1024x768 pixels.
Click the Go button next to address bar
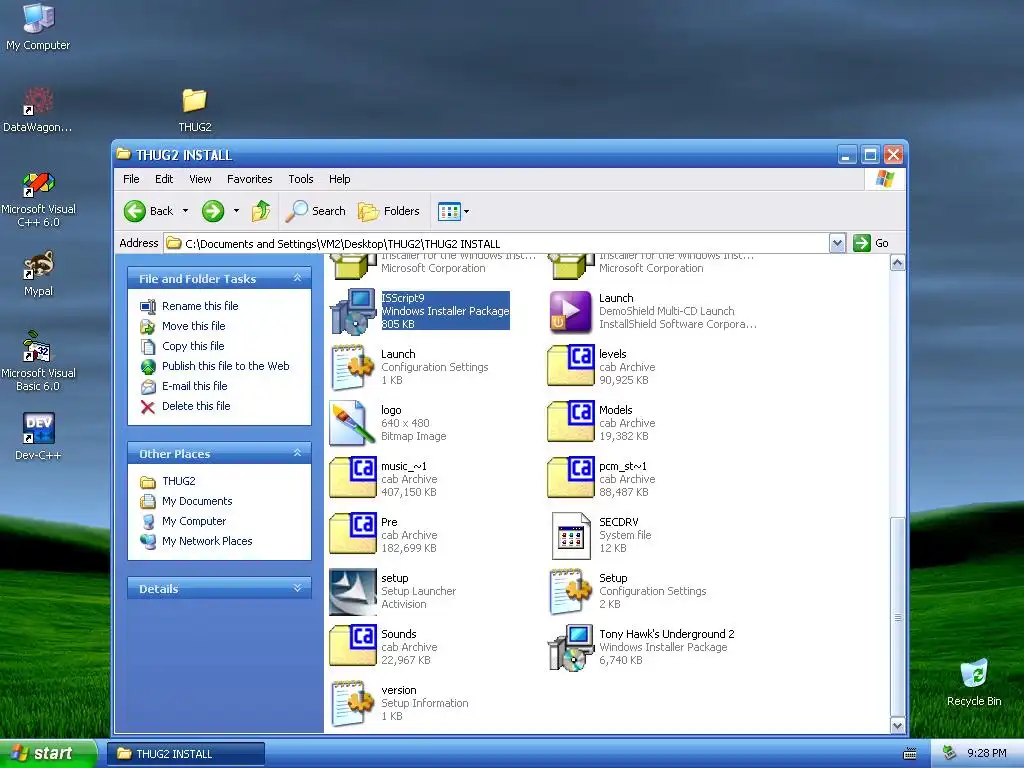click(x=871, y=244)
